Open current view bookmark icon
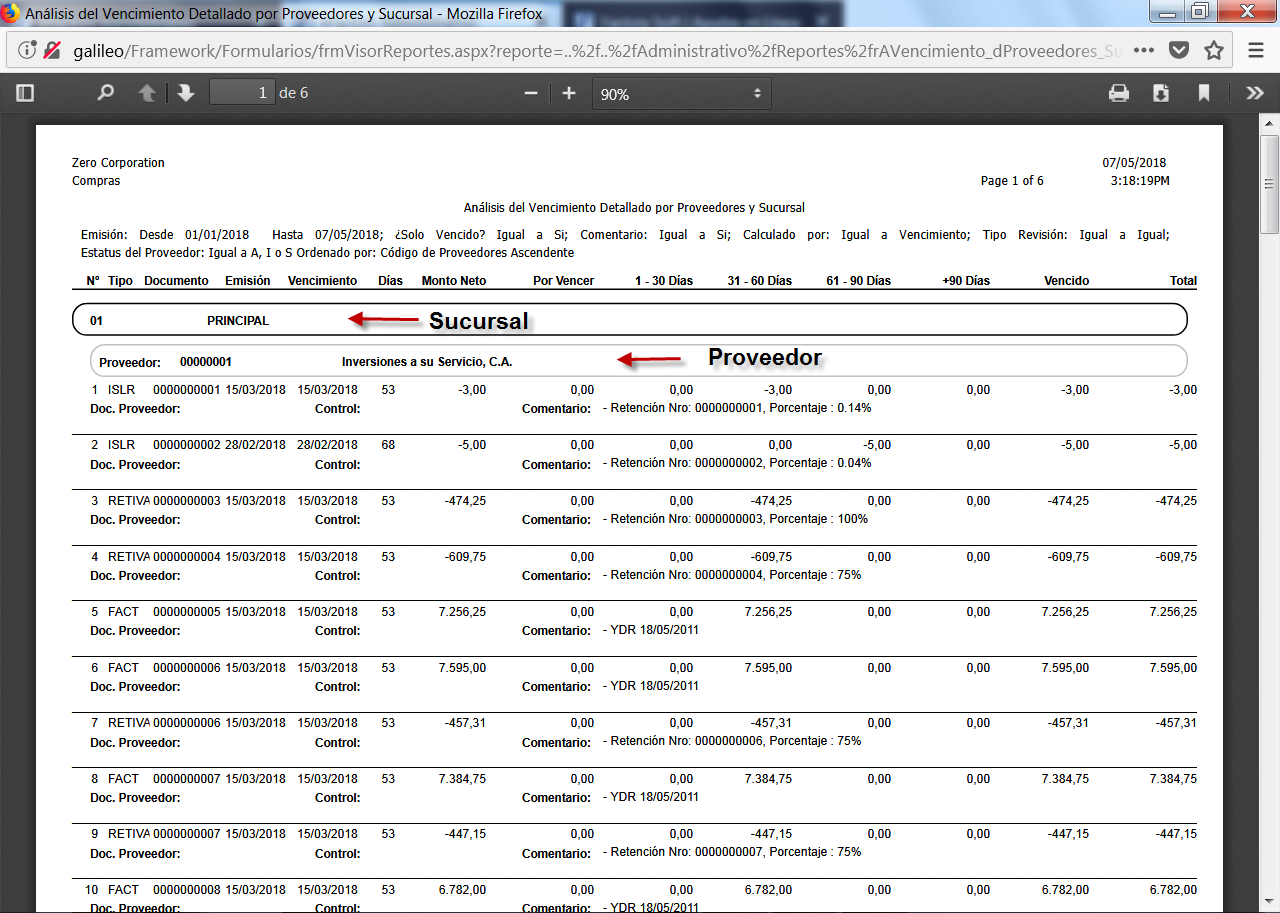The height and width of the screenshot is (913, 1280). tap(1204, 93)
